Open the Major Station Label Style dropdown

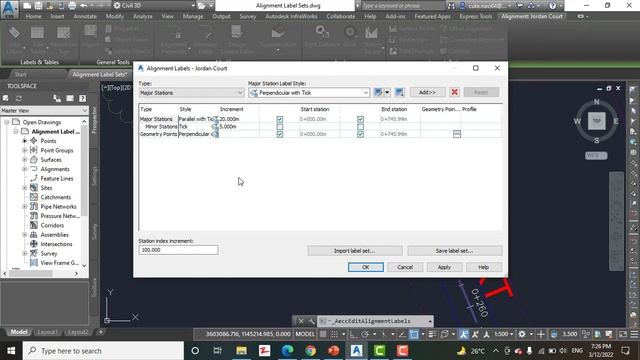click(309, 93)
